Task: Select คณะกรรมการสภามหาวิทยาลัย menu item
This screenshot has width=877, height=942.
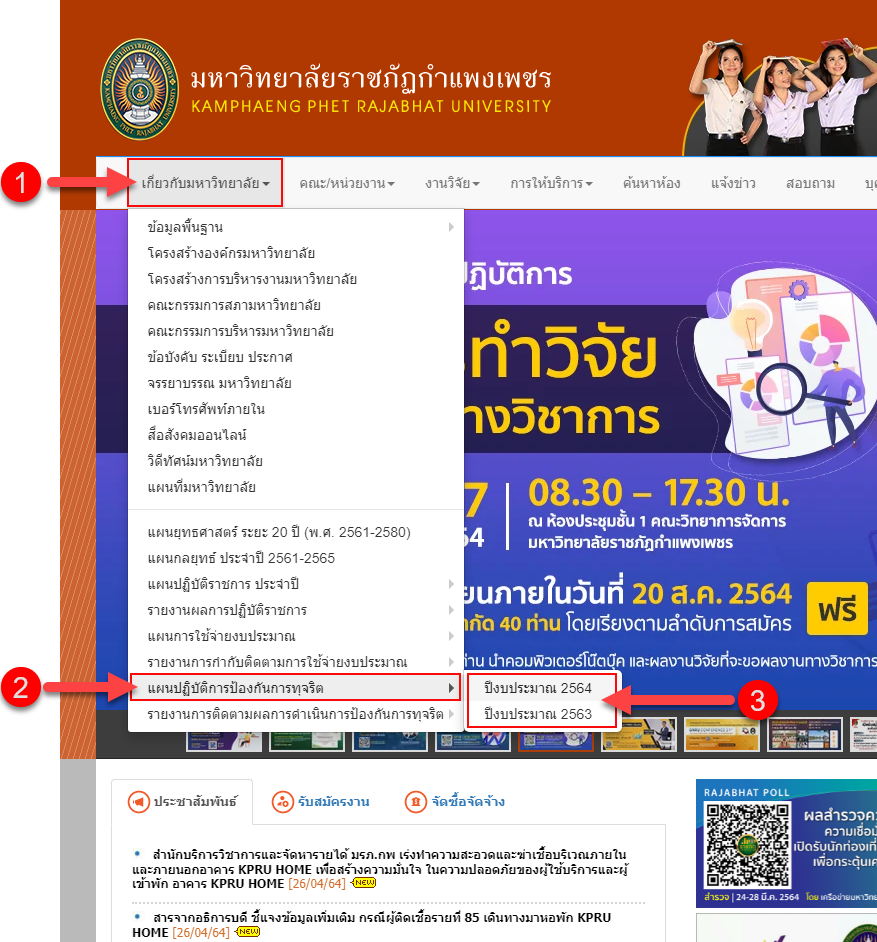Action: 296,305
